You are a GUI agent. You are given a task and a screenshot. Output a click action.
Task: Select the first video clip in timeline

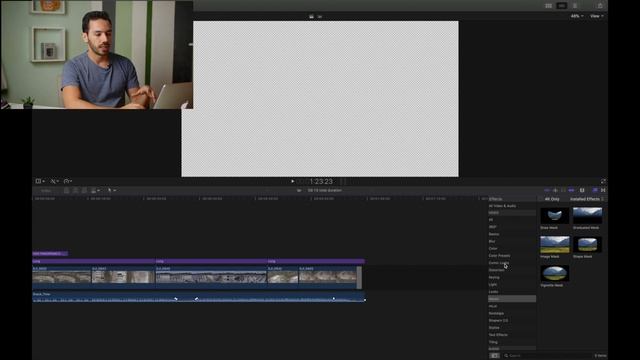(x=62, y=277)
